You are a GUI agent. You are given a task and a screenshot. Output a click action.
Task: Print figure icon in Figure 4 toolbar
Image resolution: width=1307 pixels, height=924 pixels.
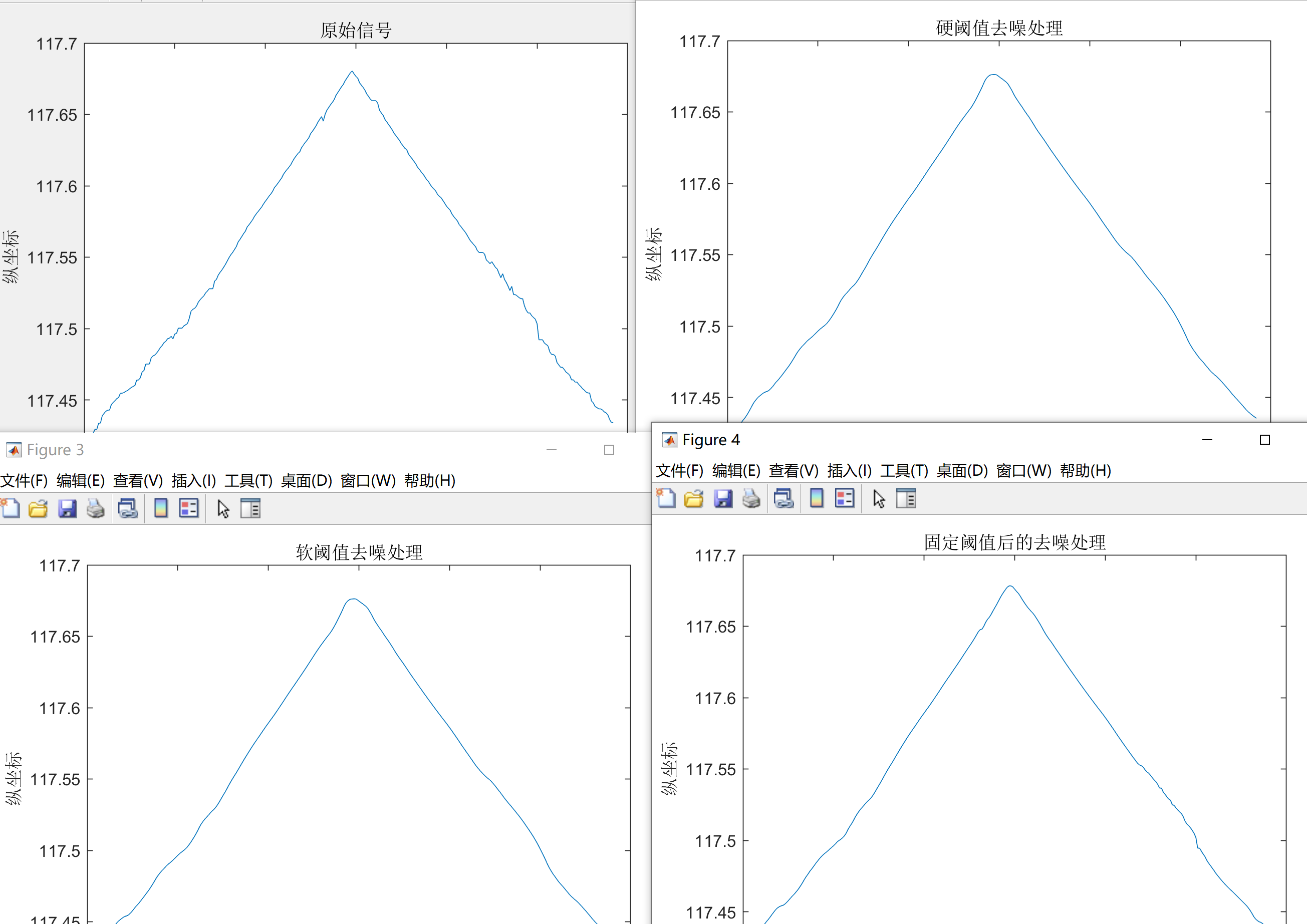point(751,498)
